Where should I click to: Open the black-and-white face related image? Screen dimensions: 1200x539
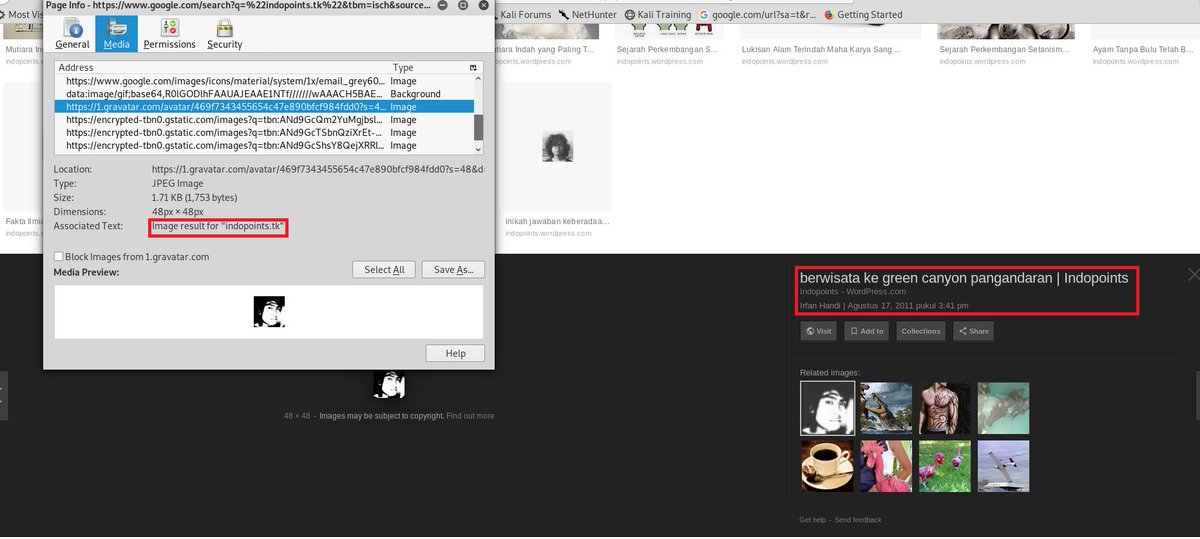(827, 409)
